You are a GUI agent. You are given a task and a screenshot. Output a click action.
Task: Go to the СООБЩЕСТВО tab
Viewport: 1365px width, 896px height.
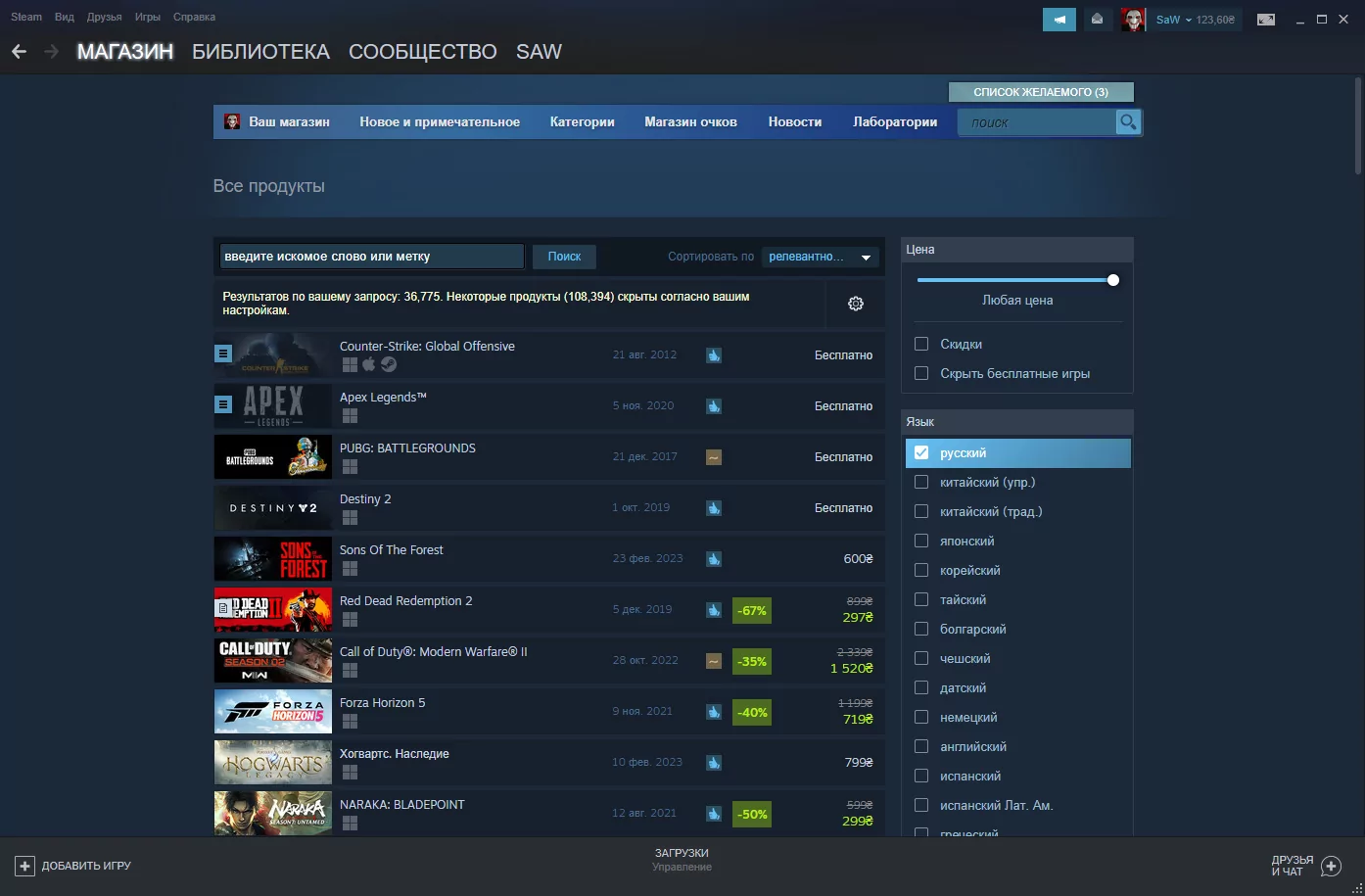click(423, 52)
